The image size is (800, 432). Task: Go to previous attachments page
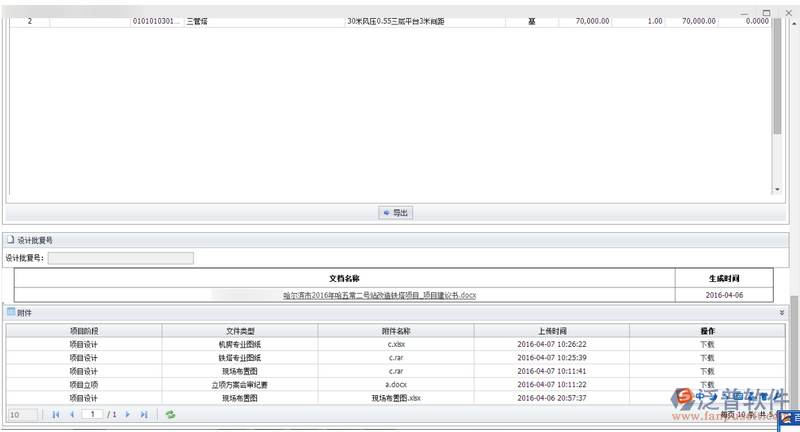[72, 415]
